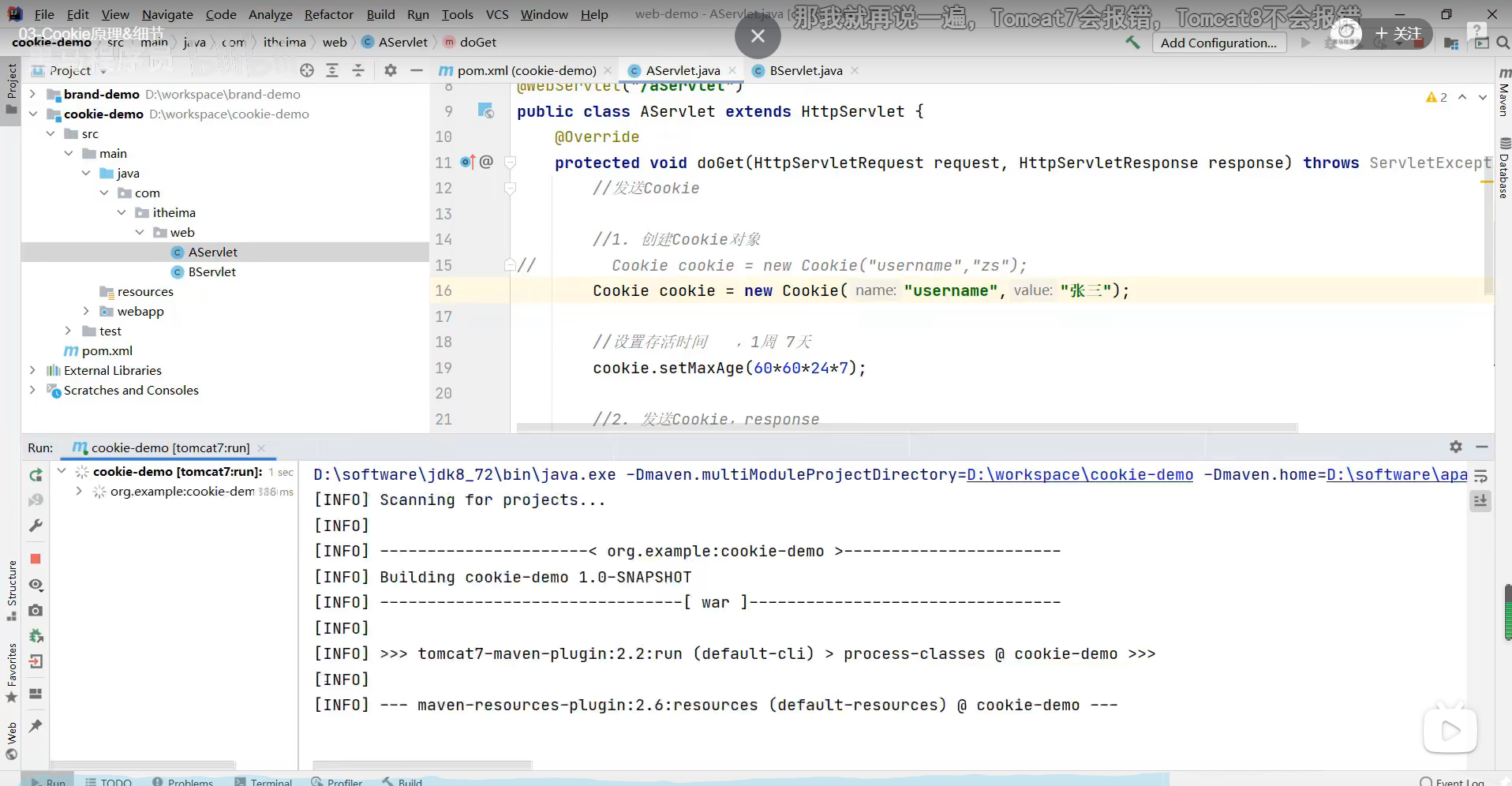Expand the brand-demo project node
Image resolution: width=1512 pixels, height=786 pixels.
click(32, 94)
